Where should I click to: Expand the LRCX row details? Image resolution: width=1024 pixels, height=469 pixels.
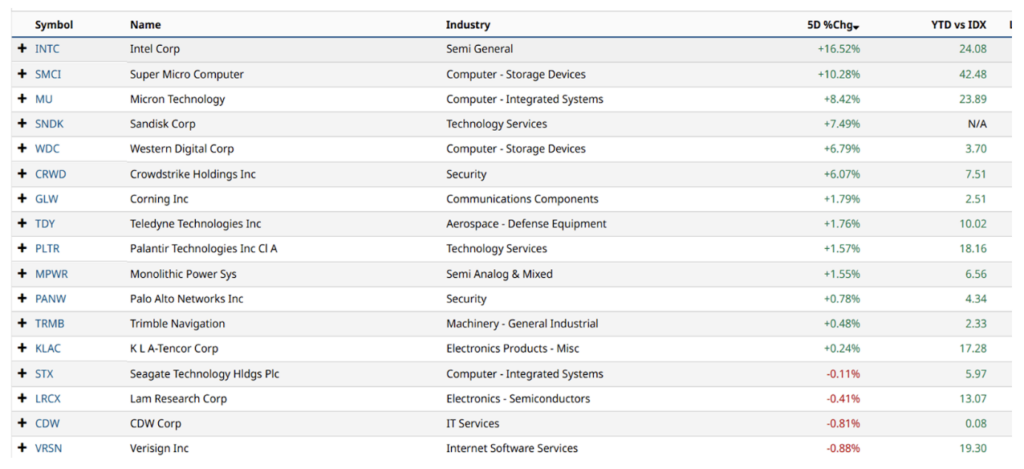click(22, 398)
